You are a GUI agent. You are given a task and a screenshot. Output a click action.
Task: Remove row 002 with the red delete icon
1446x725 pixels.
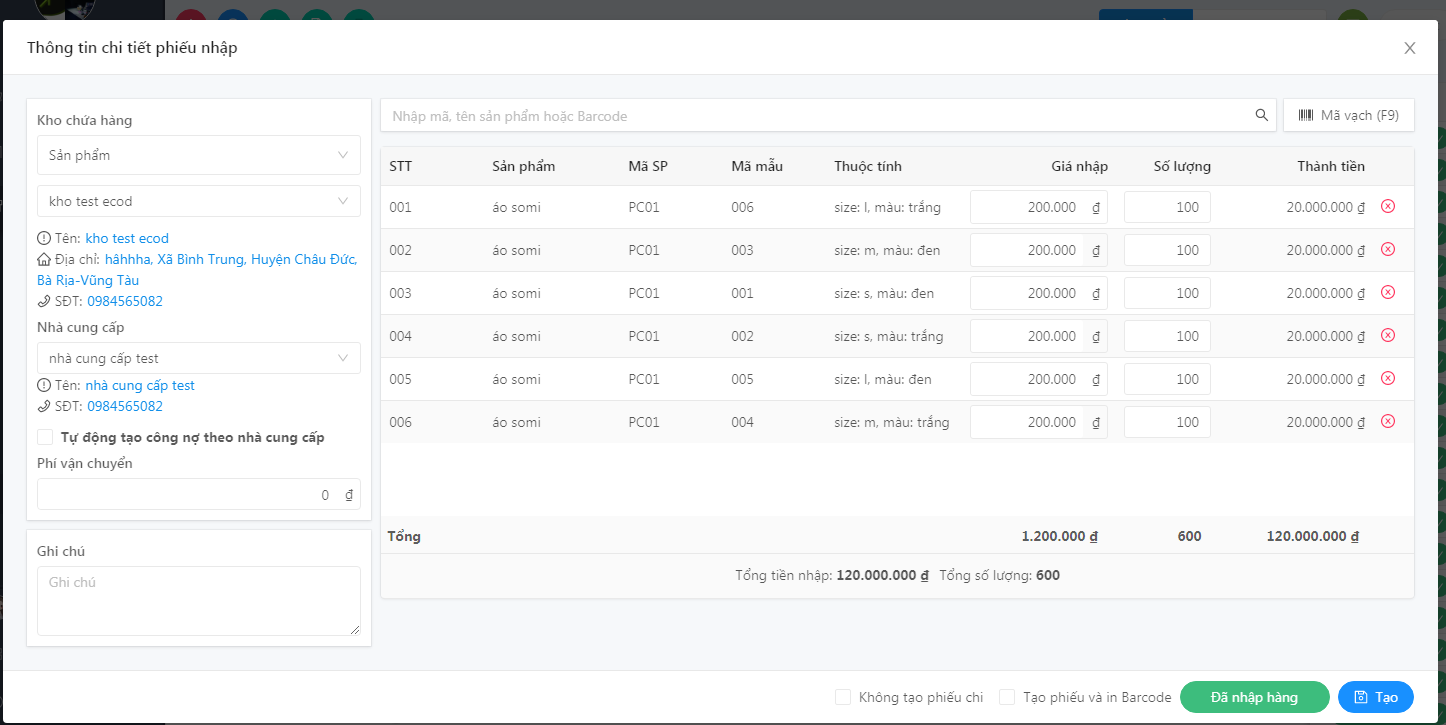coord(1388,250)
